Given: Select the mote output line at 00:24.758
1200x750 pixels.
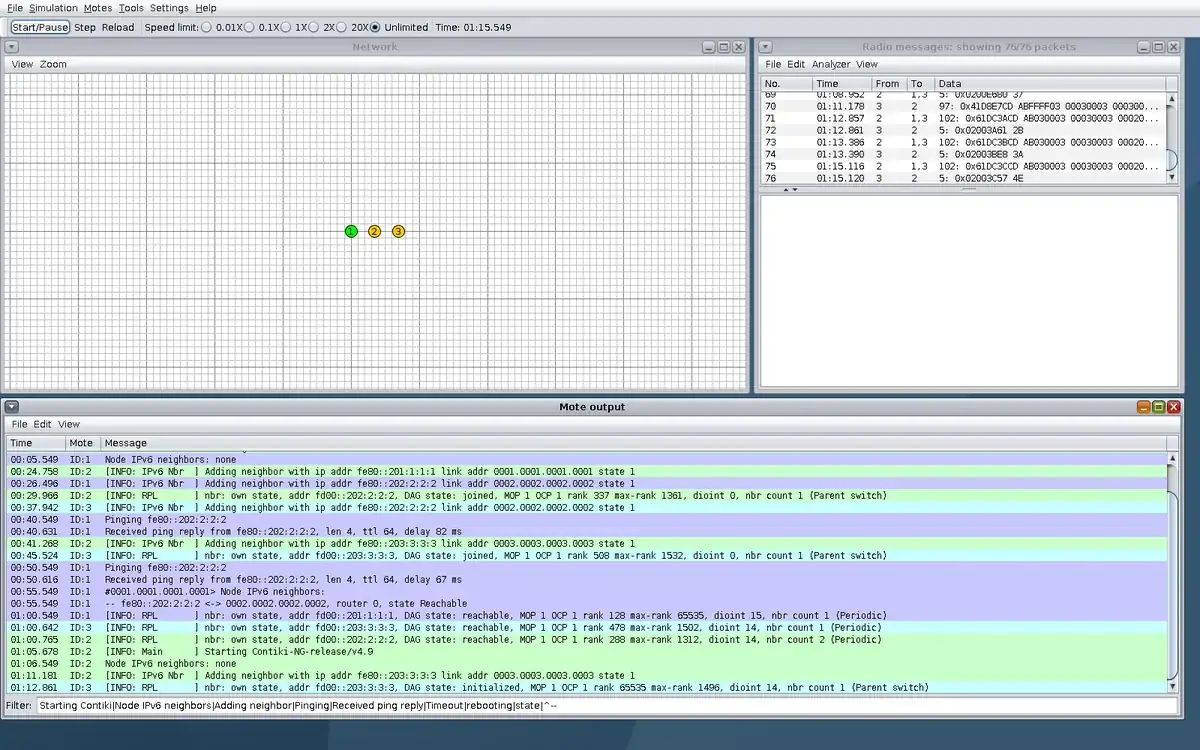Looking at the screenshot, I should (x=587, y=471).
